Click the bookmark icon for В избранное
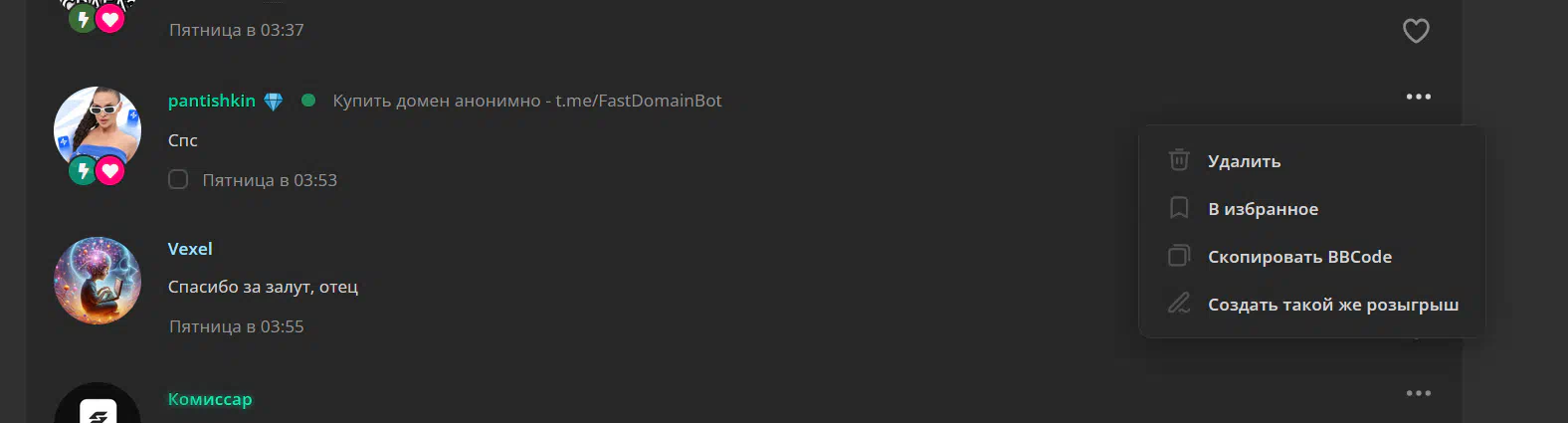Viewport: 1568px width, 423px height. [x=1179, y=208]
